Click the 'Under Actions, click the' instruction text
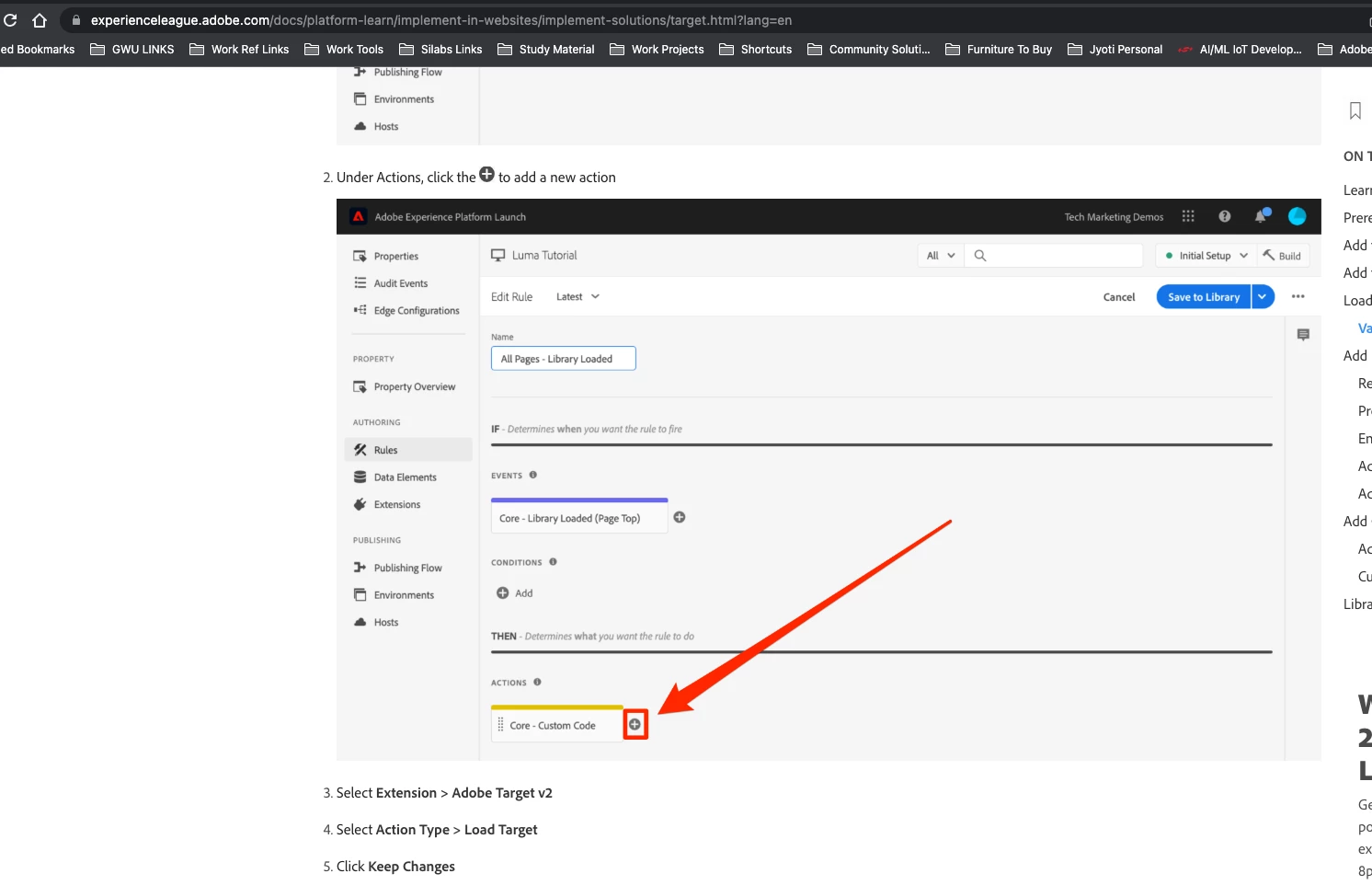Viewport: 1372px width, 885px height. (x=406, y=177)
